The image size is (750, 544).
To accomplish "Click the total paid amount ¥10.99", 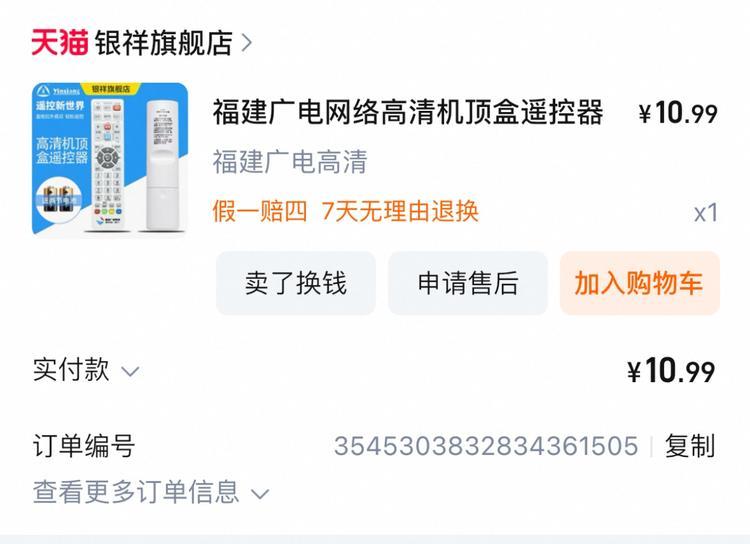I will pyautogui.click(x=671, y=371).
